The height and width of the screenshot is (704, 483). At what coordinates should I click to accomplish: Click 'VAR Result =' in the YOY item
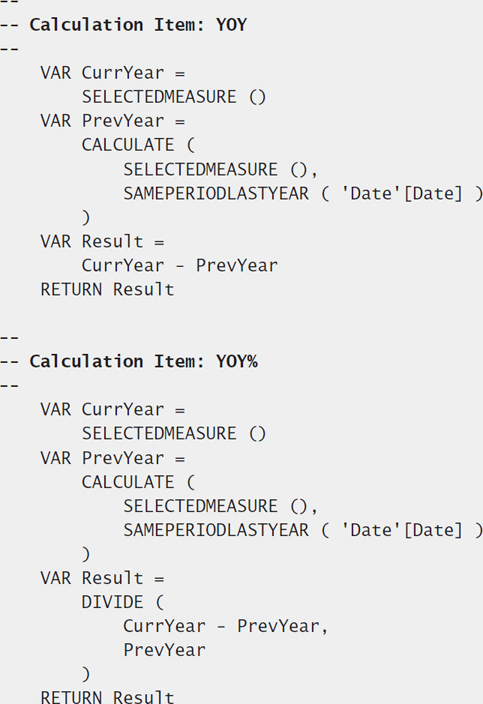102,242
